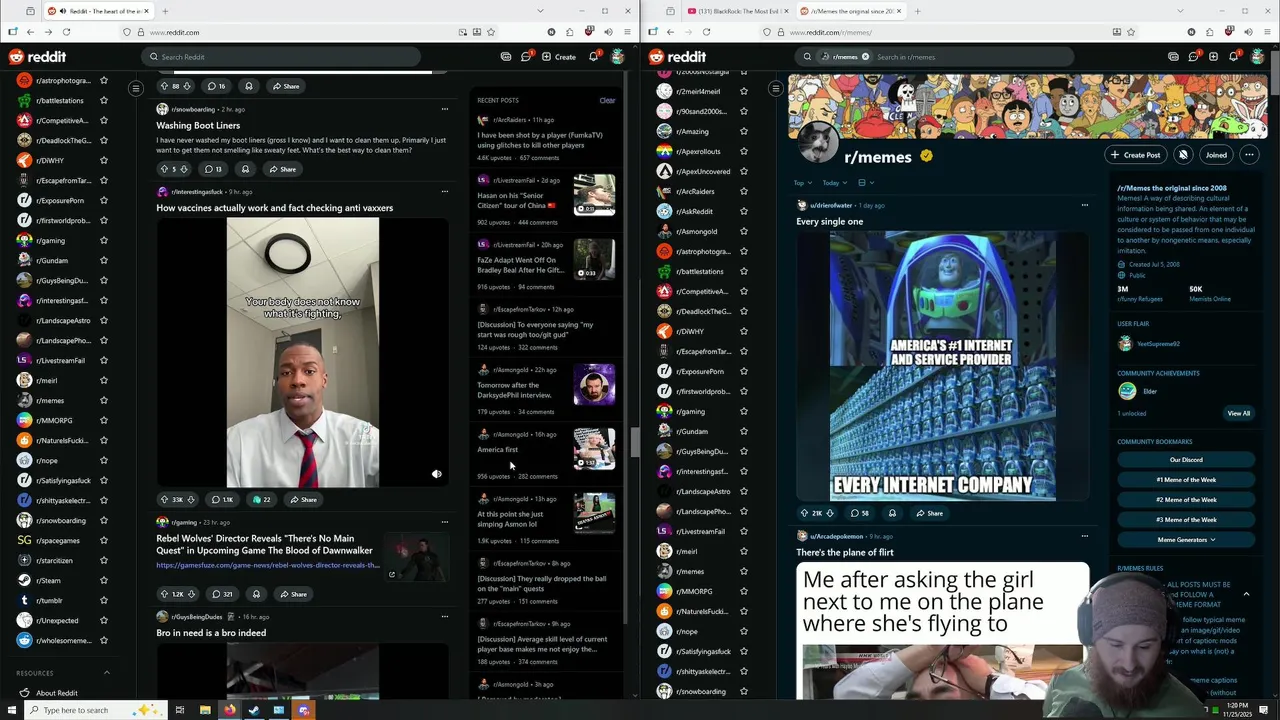Open new tab in right browser window
Image resolution: width=1280 pixels, height=720 pixels.
tap(917, 11)
